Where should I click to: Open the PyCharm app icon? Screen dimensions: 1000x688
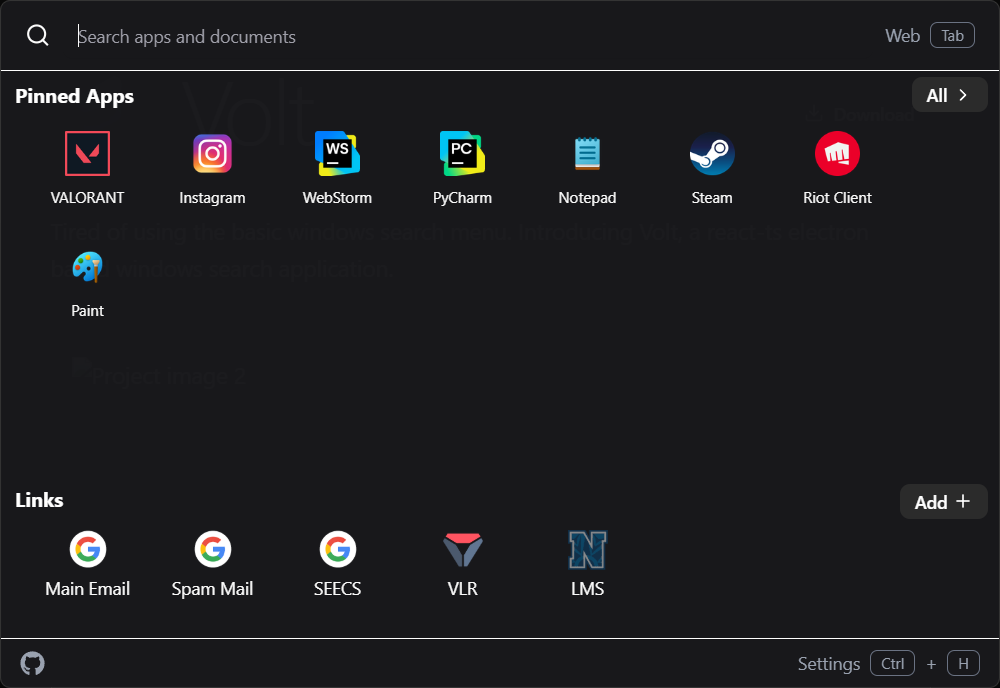[x=462, y=155]
